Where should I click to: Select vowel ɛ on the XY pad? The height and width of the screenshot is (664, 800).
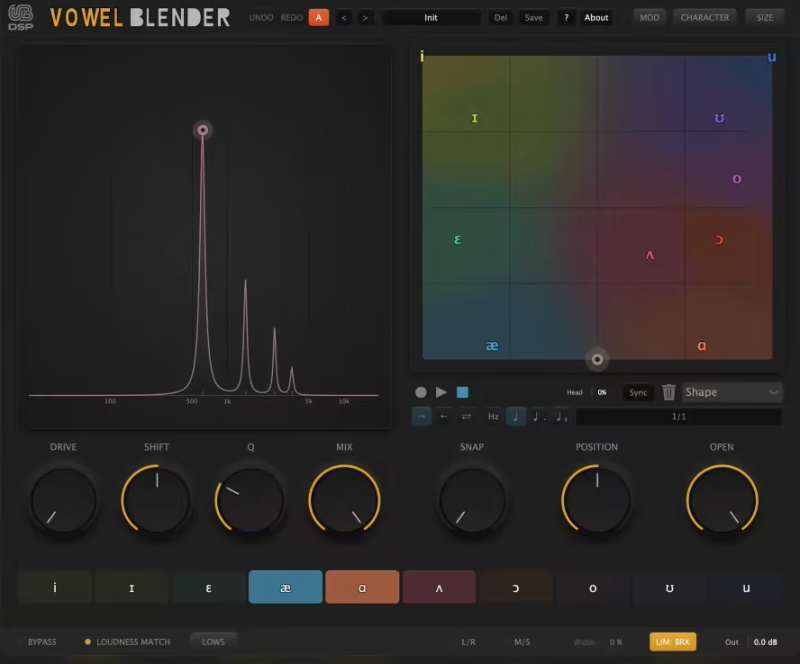457,240
